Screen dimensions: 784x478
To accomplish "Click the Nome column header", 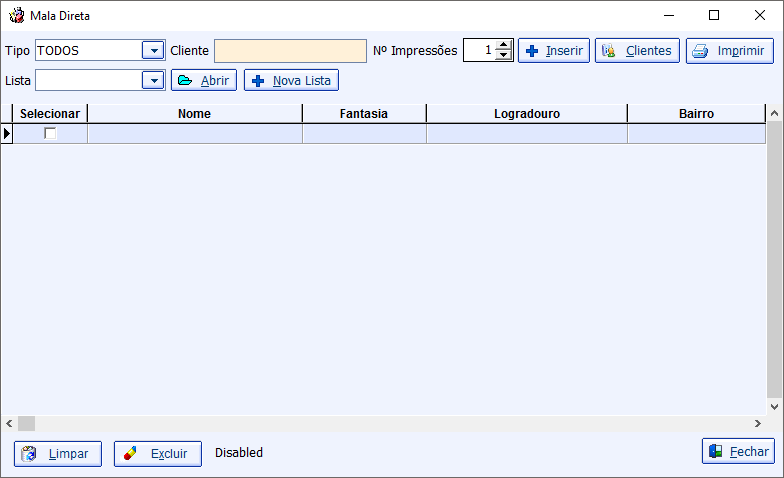I will [x=194, y=114].
